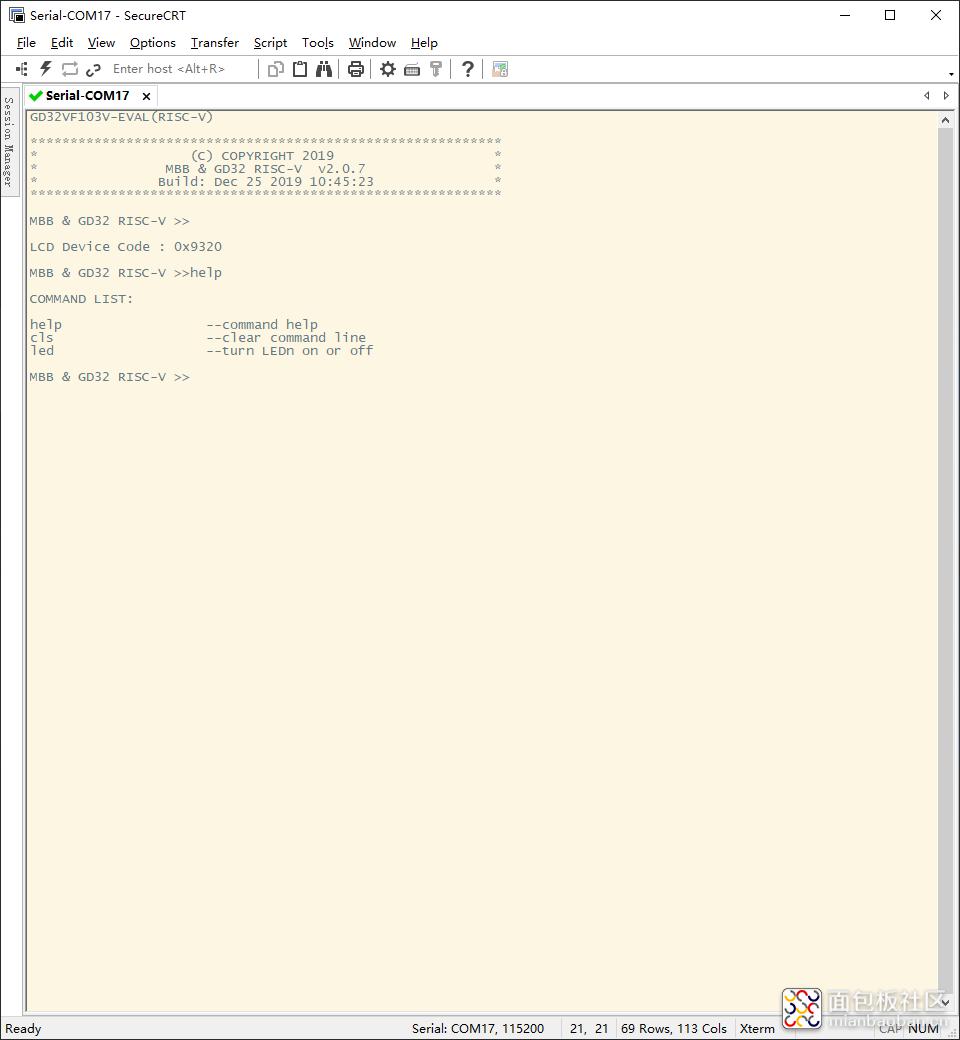Click the '--clear command line' description
This screenshot has width=960, height=1040.
click(286, 338)
